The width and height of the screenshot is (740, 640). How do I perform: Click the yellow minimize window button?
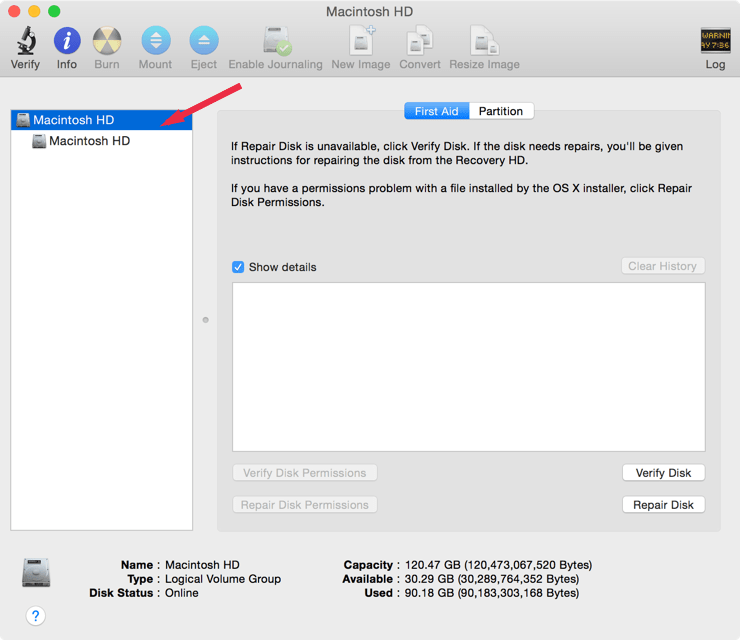(x=34, y=11)
